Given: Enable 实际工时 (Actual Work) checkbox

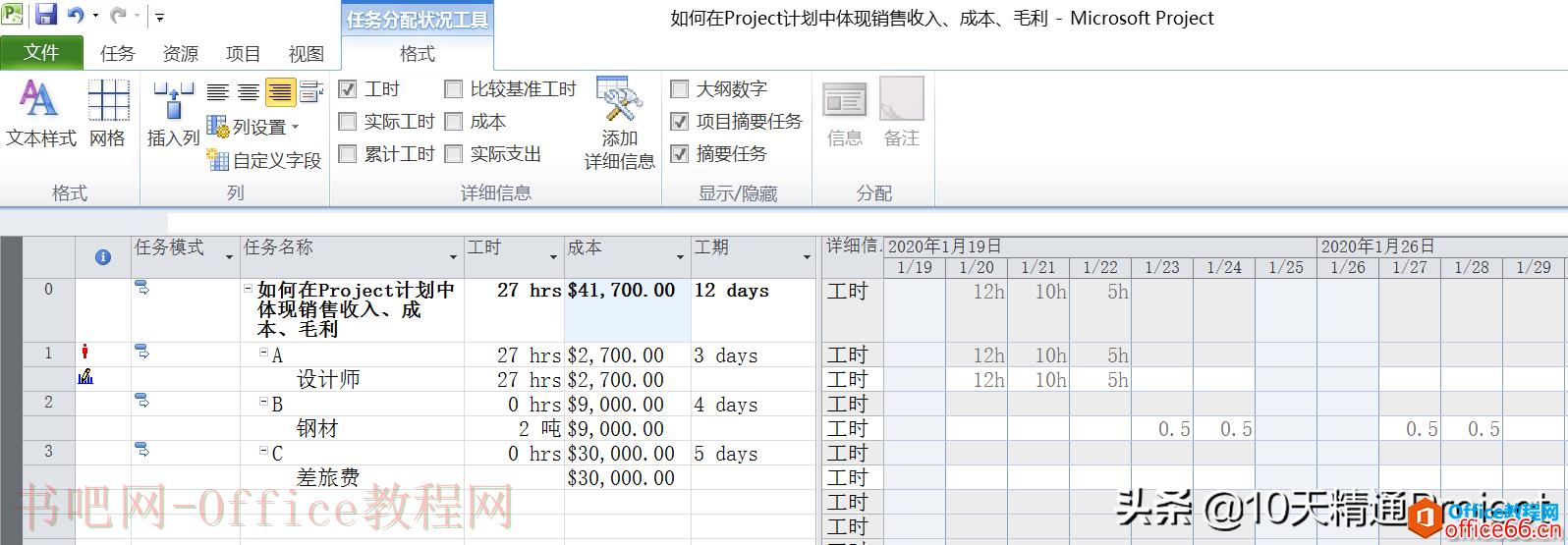Looking at the screenshot, I should (347, 122).
